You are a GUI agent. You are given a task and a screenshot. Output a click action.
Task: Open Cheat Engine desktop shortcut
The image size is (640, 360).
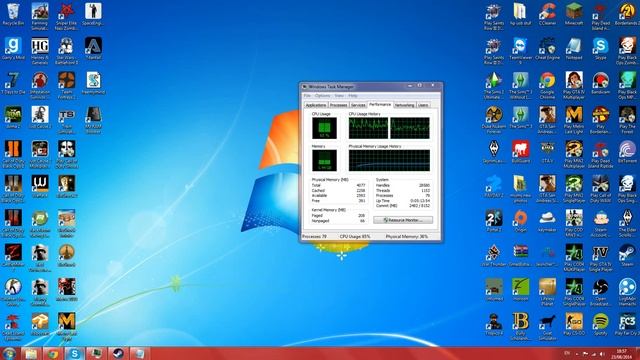(547, 49)
